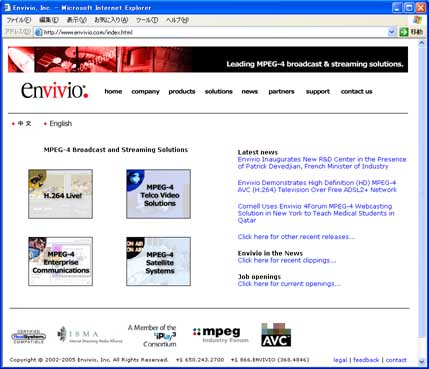Click the ISMA alliance logo
The image size is (429, 369).
click(90, 335)
